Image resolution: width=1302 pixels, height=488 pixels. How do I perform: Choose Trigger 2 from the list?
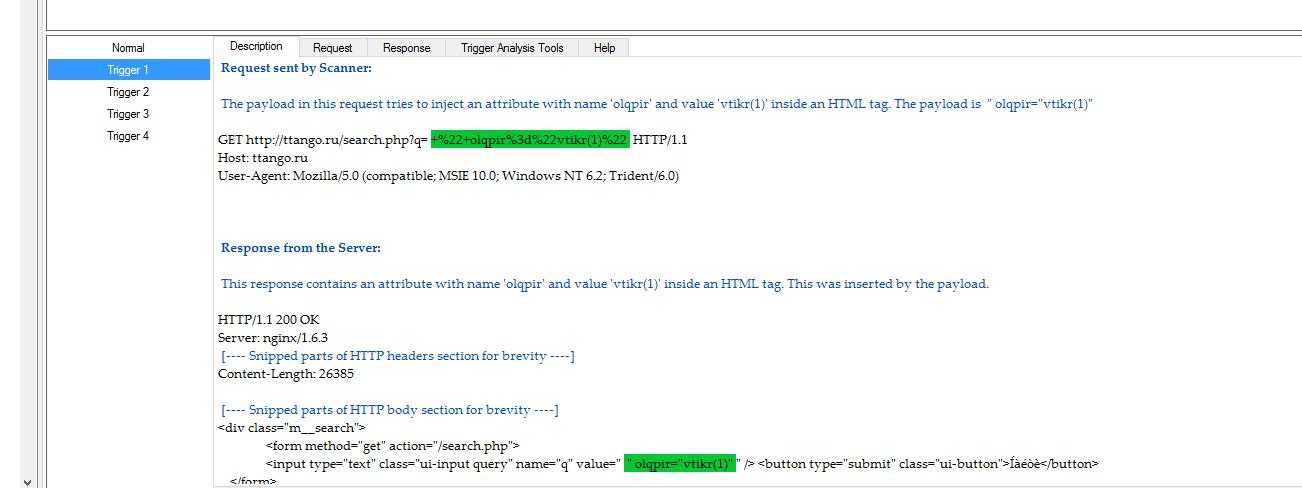pos(128,92)
